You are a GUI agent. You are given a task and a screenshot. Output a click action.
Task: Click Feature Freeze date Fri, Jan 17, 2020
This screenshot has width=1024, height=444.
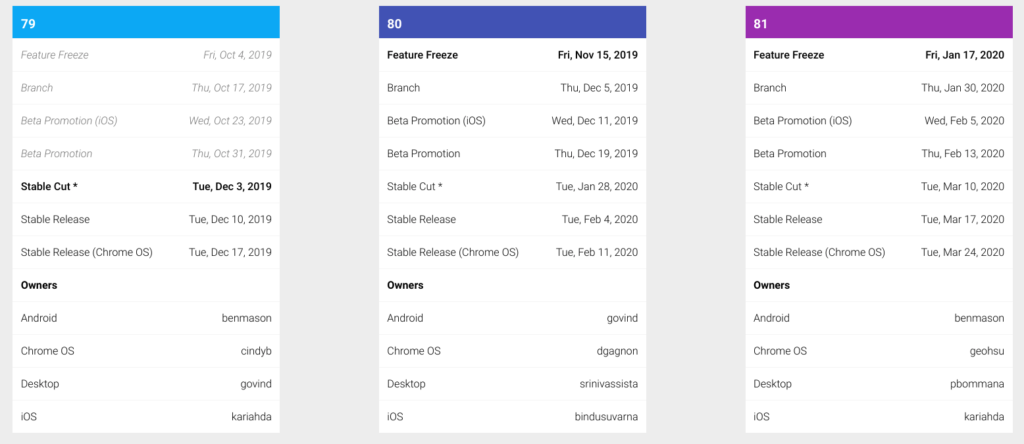coord(965,56)
